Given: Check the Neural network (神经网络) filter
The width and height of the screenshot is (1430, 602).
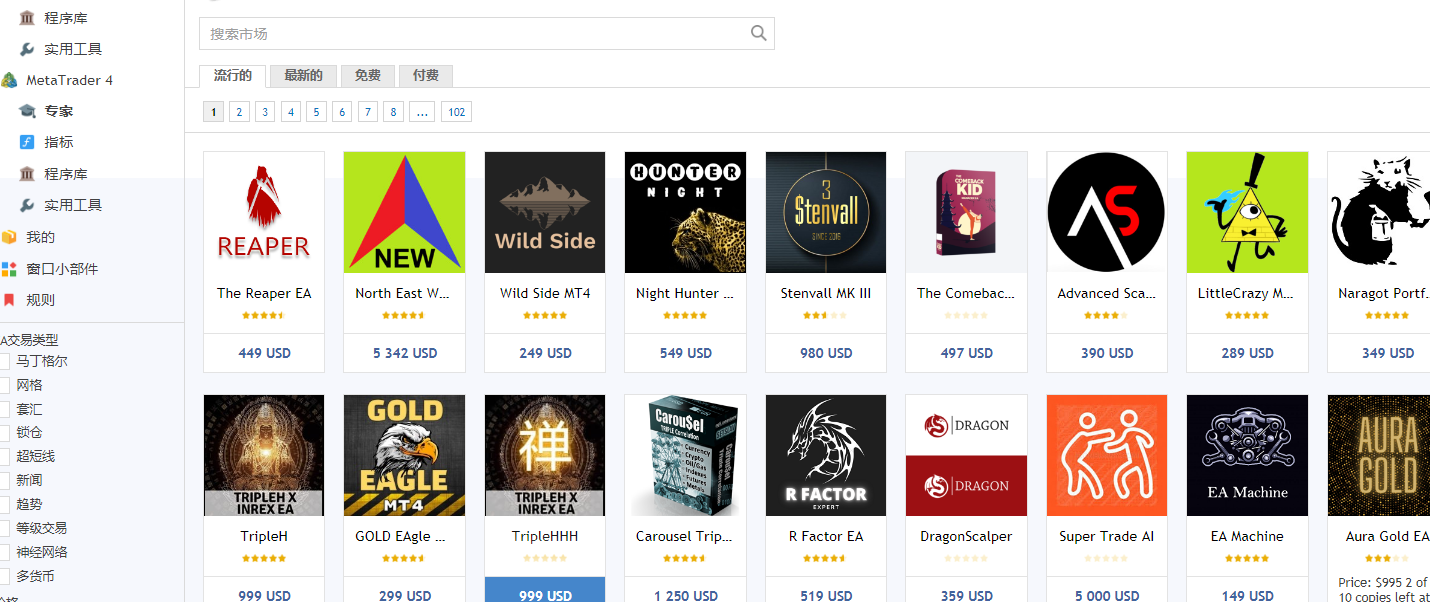Looking at the screenshot, I should pyautogui.click(x=5, y=552).
